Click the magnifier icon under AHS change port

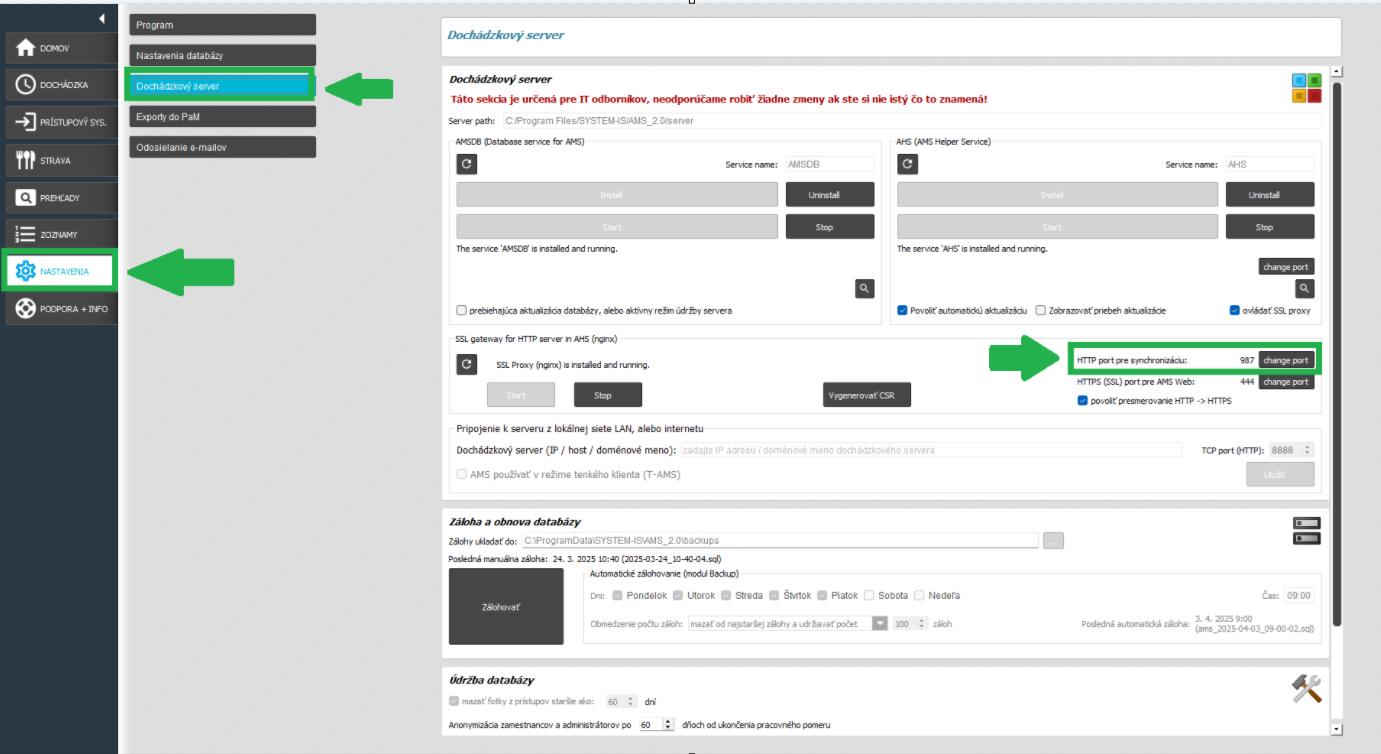click(1304, 288)
